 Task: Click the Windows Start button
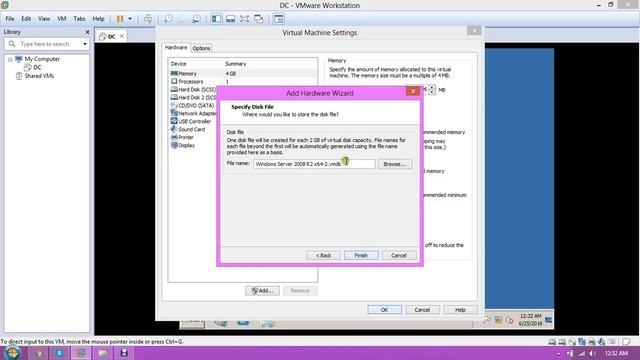pos(12,353)
